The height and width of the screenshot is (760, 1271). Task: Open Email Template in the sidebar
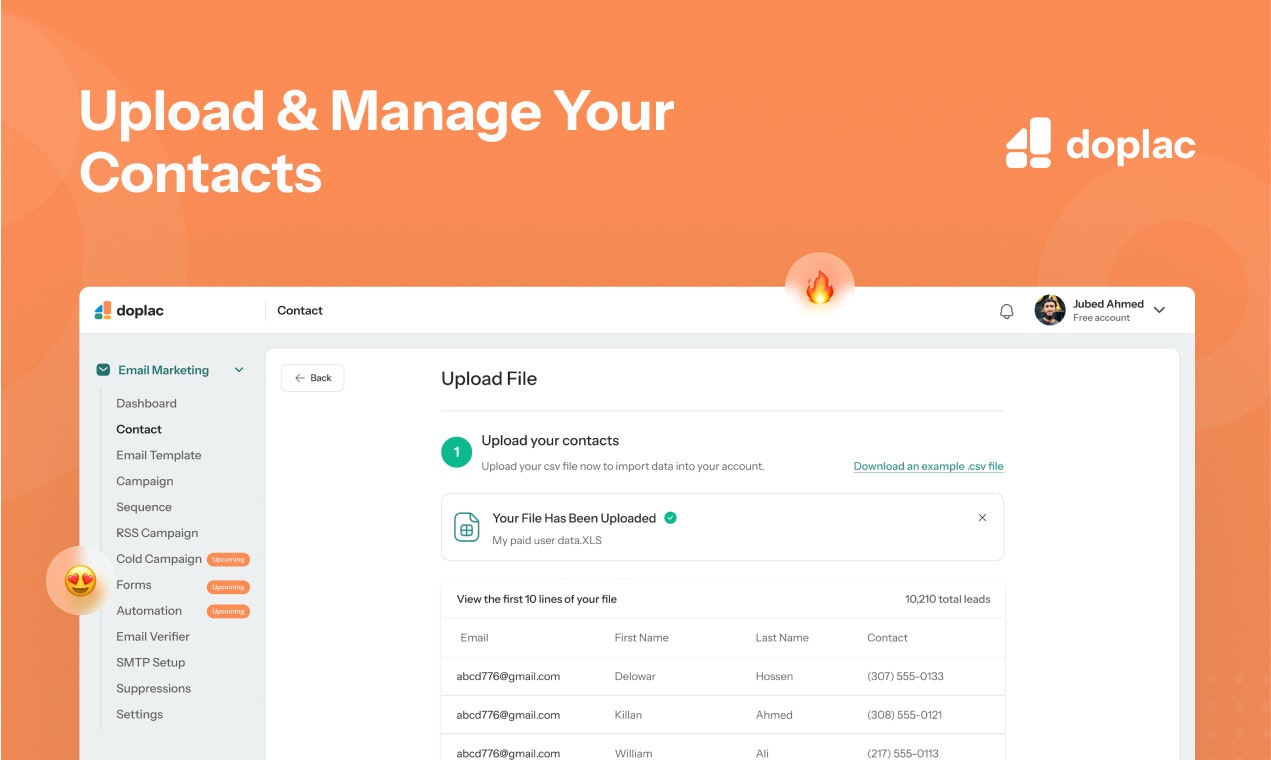click(x=159, y=455)
